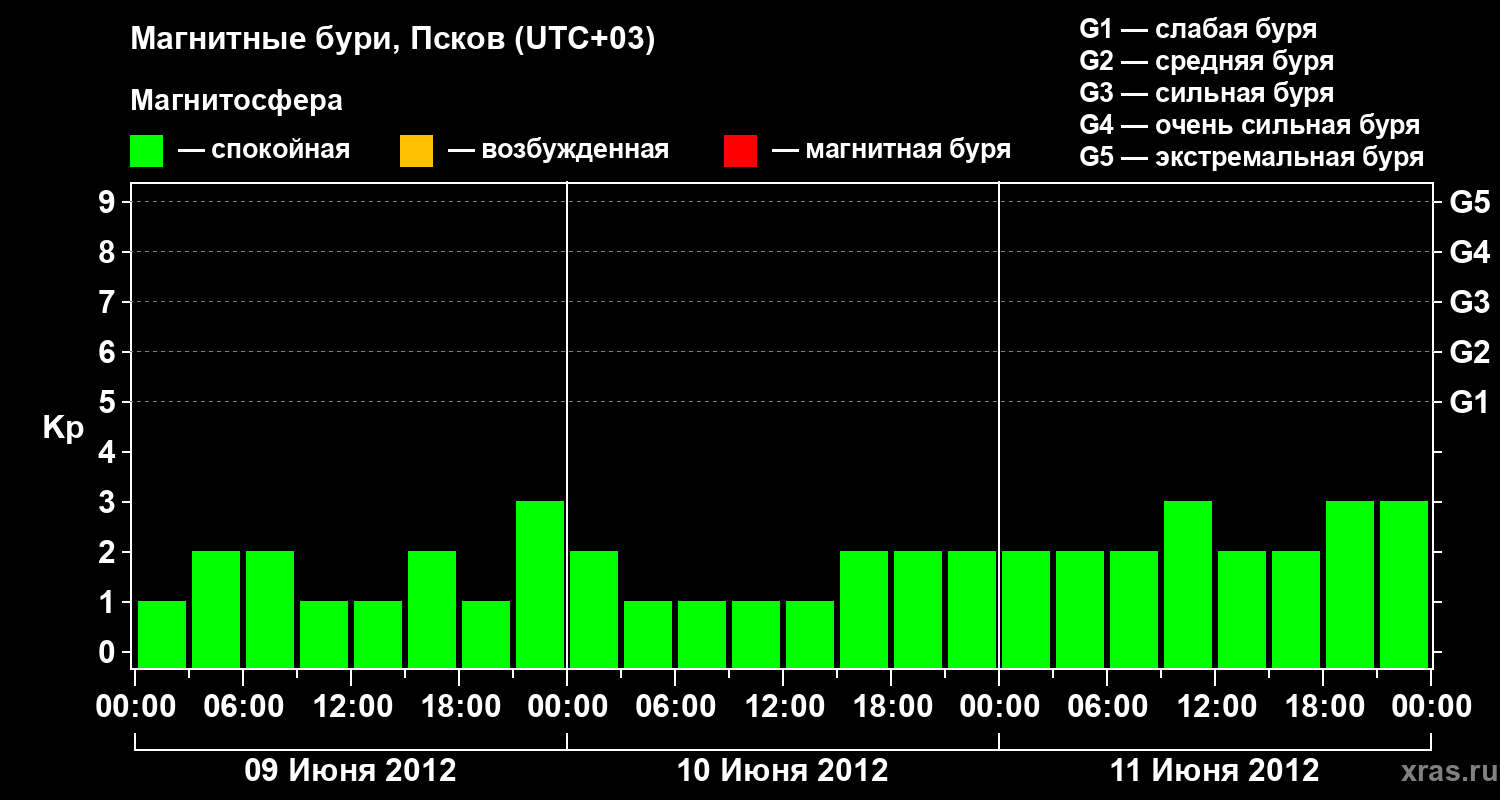This screenshot has width=1500, height=800.
Task: Click the green calm magnetosphere swatch
Action: pos(147,151)
